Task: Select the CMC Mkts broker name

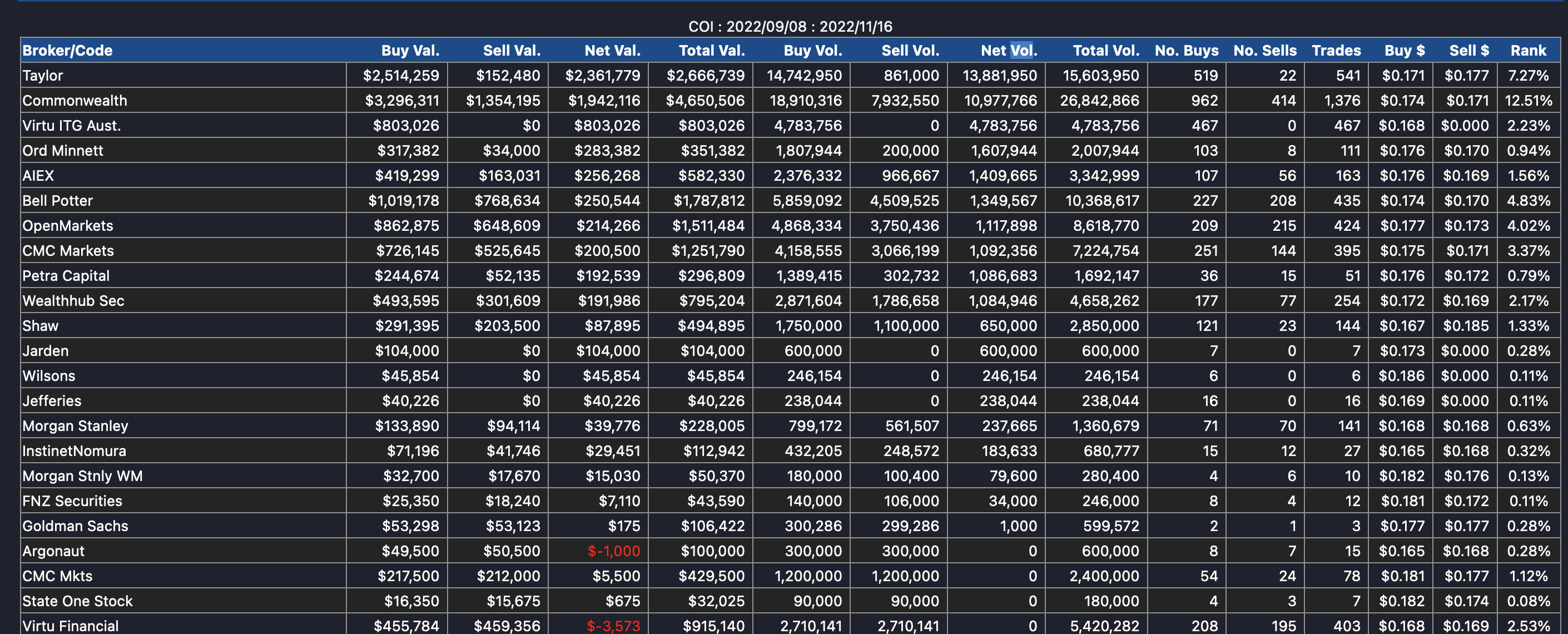Action: point(57,575)
